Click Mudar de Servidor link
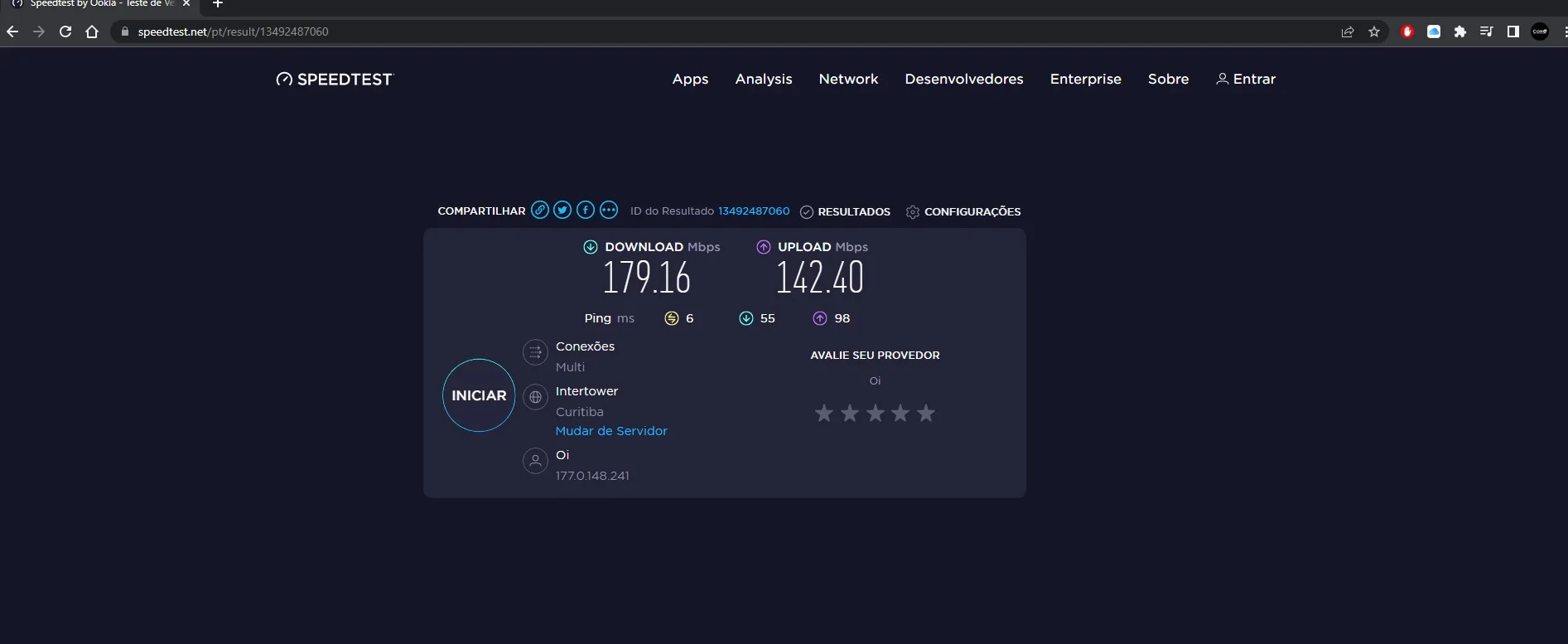1568x644 pixels. [x=611, y=431]
